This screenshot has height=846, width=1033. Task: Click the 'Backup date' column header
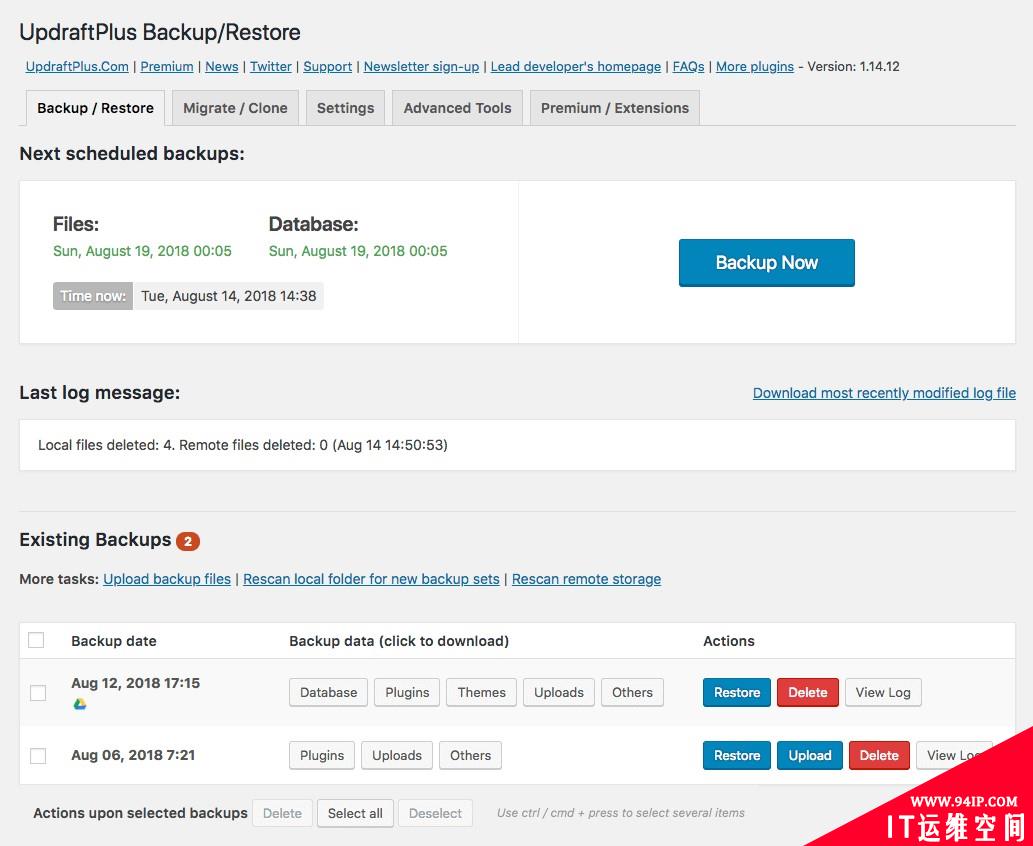pyautogui.click(x=114, y=641)
